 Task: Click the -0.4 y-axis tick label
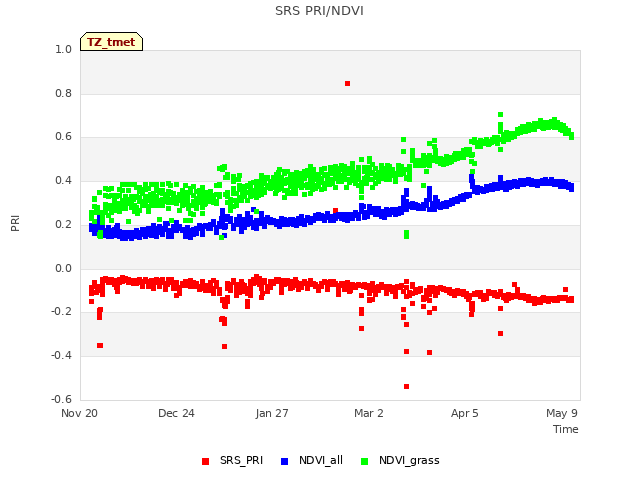point(61,356)
